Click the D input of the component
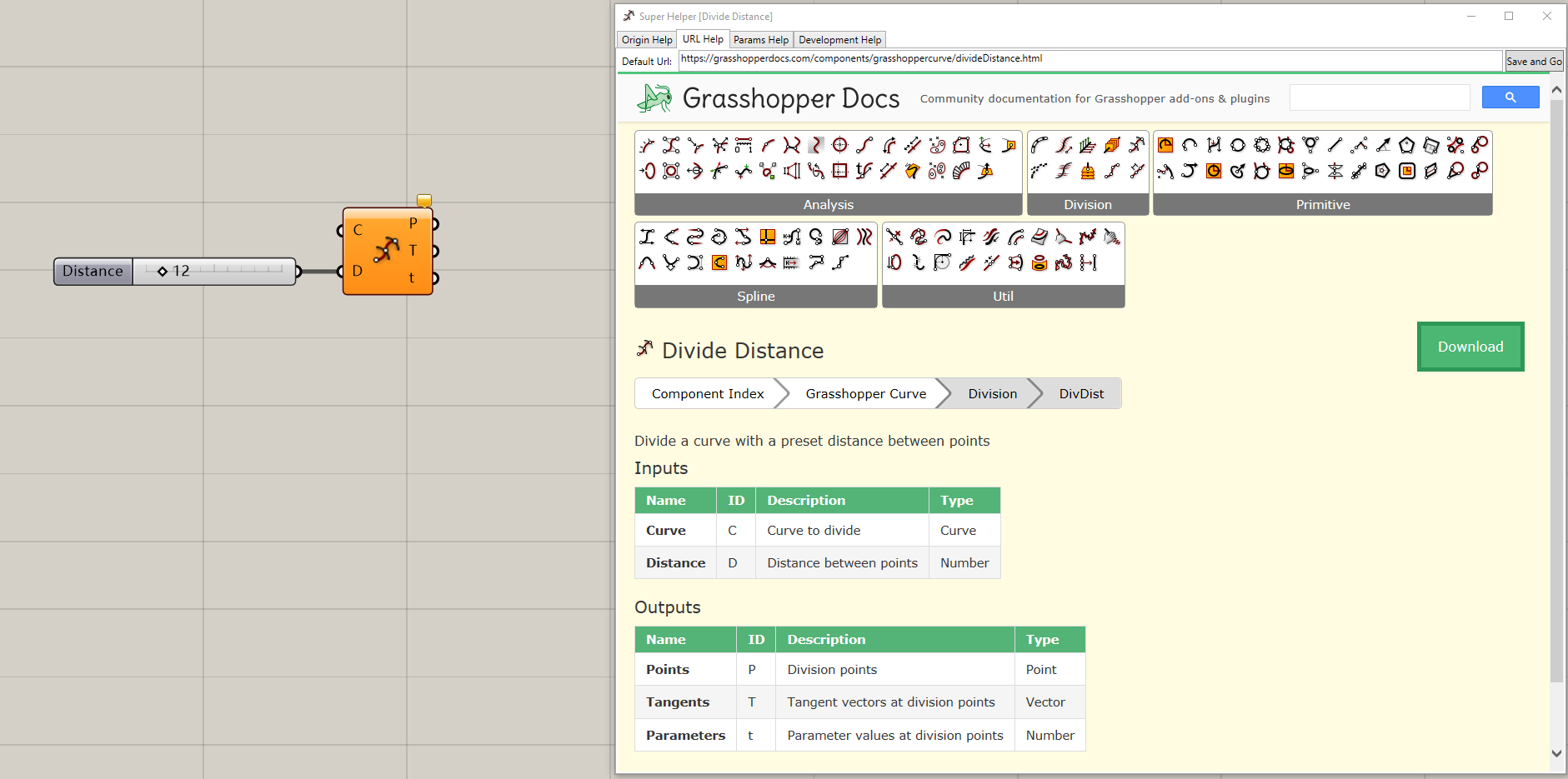Image resolution: width=1568 pixels, height=779 pixels. [357, 271]
